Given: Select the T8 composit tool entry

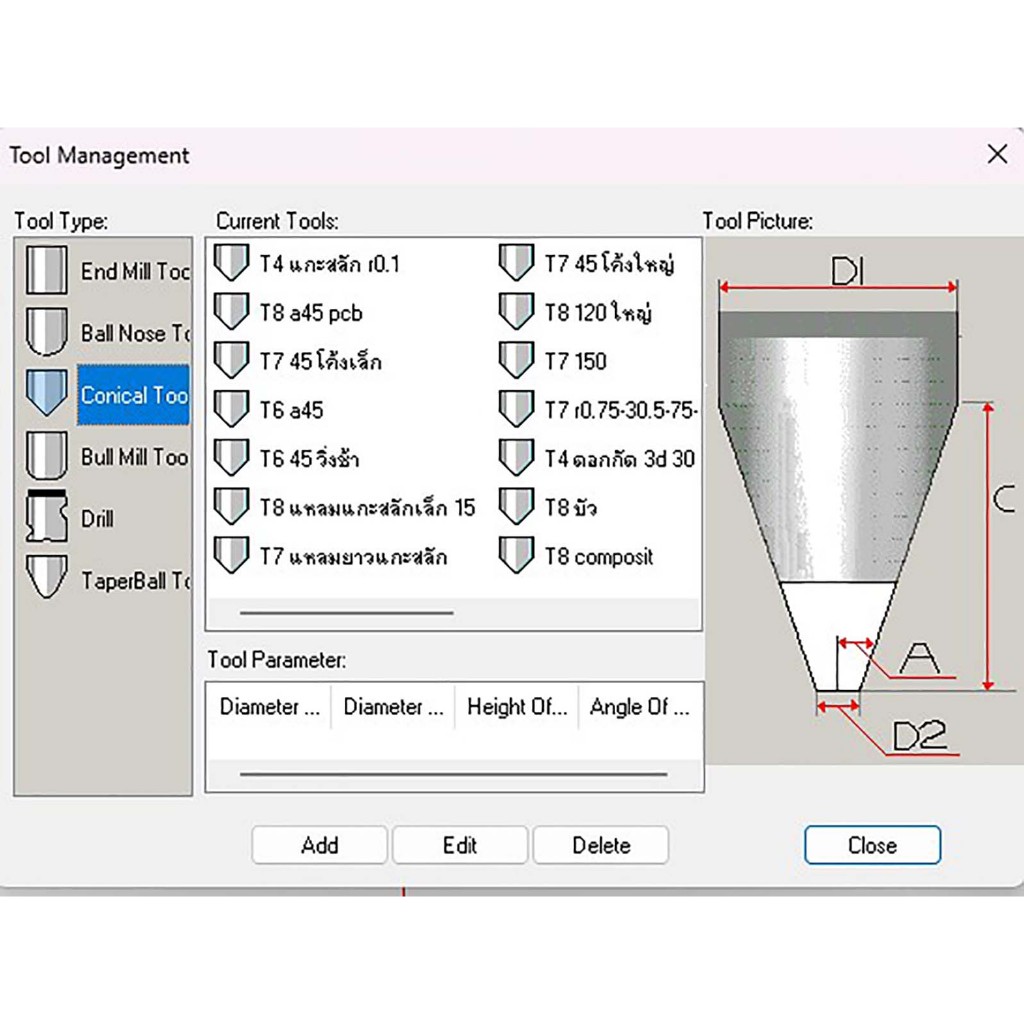Looking at the screenshot, I should pyautogui.click(x=598, y=557).
